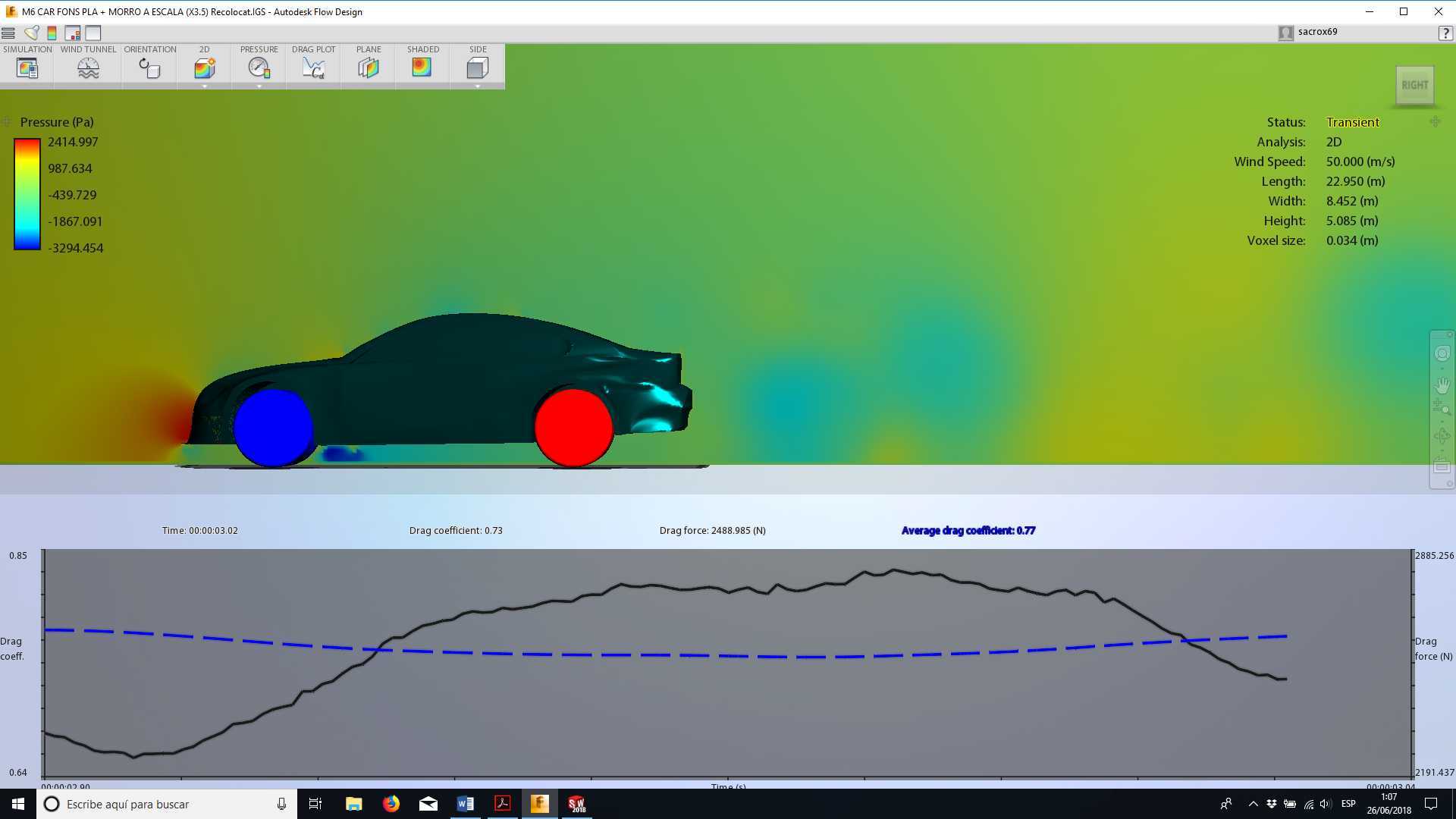Screen dimensions: 1456x819
Task: Select the Shaded display tool
Action: point(422,67)
